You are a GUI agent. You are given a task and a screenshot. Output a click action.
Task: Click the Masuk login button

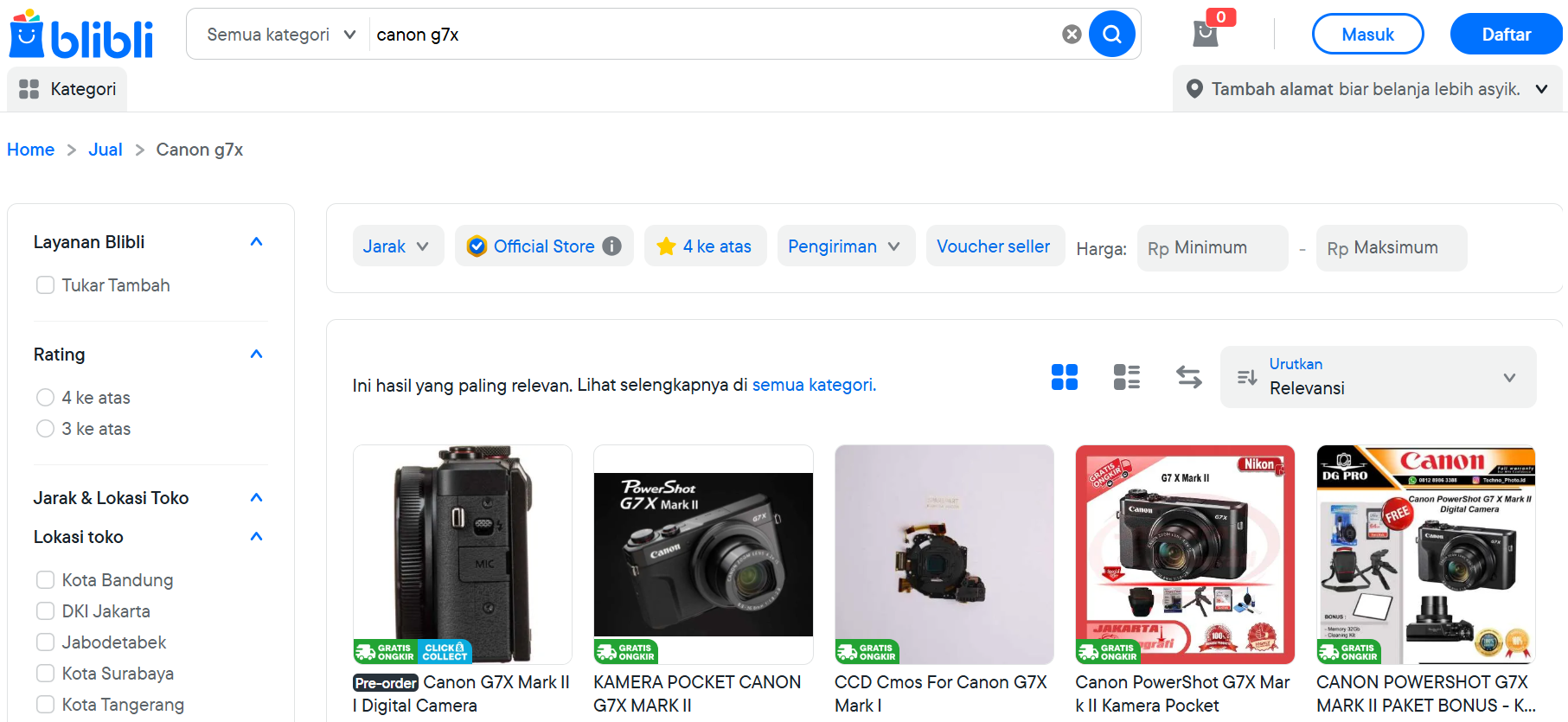click(x=1367, y=35)
